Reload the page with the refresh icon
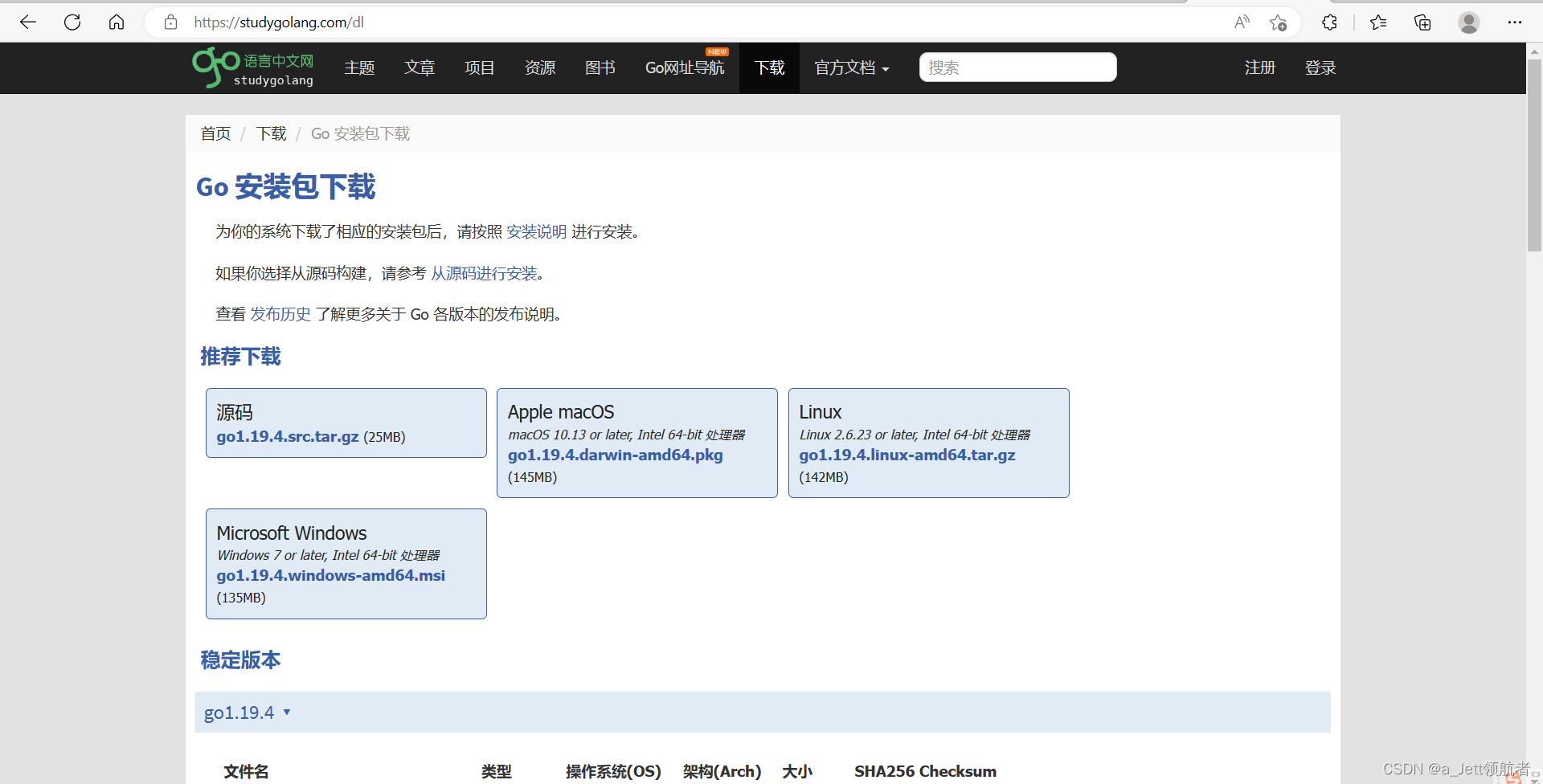The image size is (1543, 784). [x=72, y=22]
